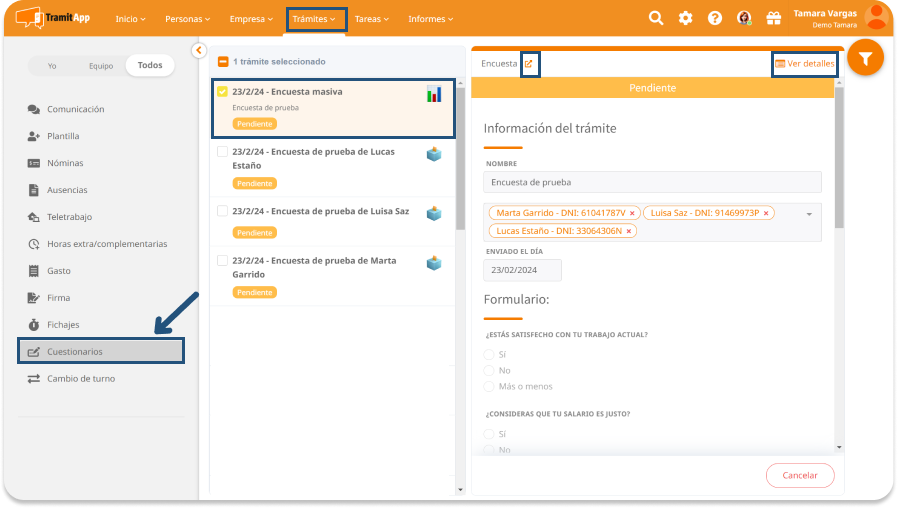Remove Marta Garrido tag with x

point(632,213)
